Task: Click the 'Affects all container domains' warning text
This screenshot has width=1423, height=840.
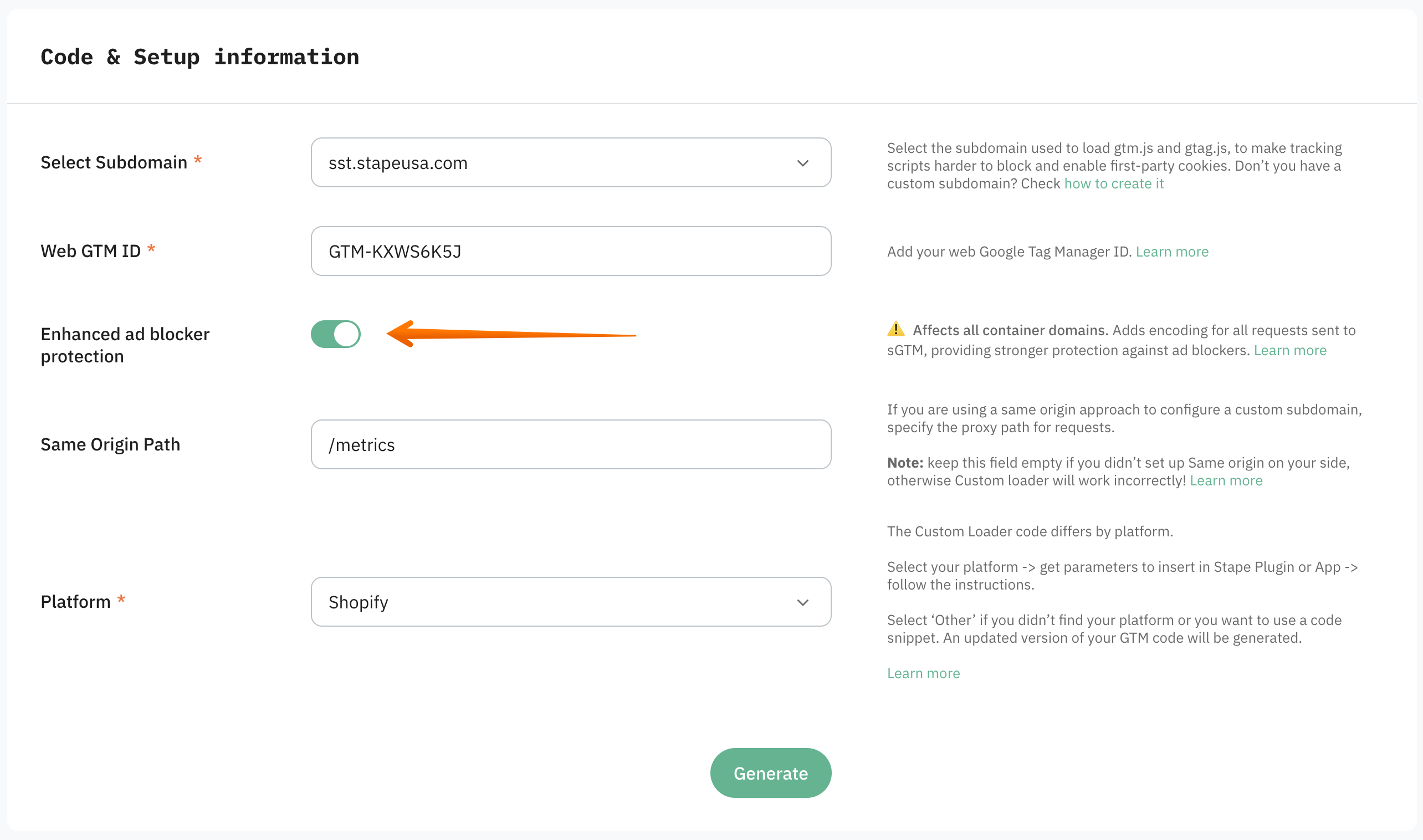Action: click(1010, 331)
